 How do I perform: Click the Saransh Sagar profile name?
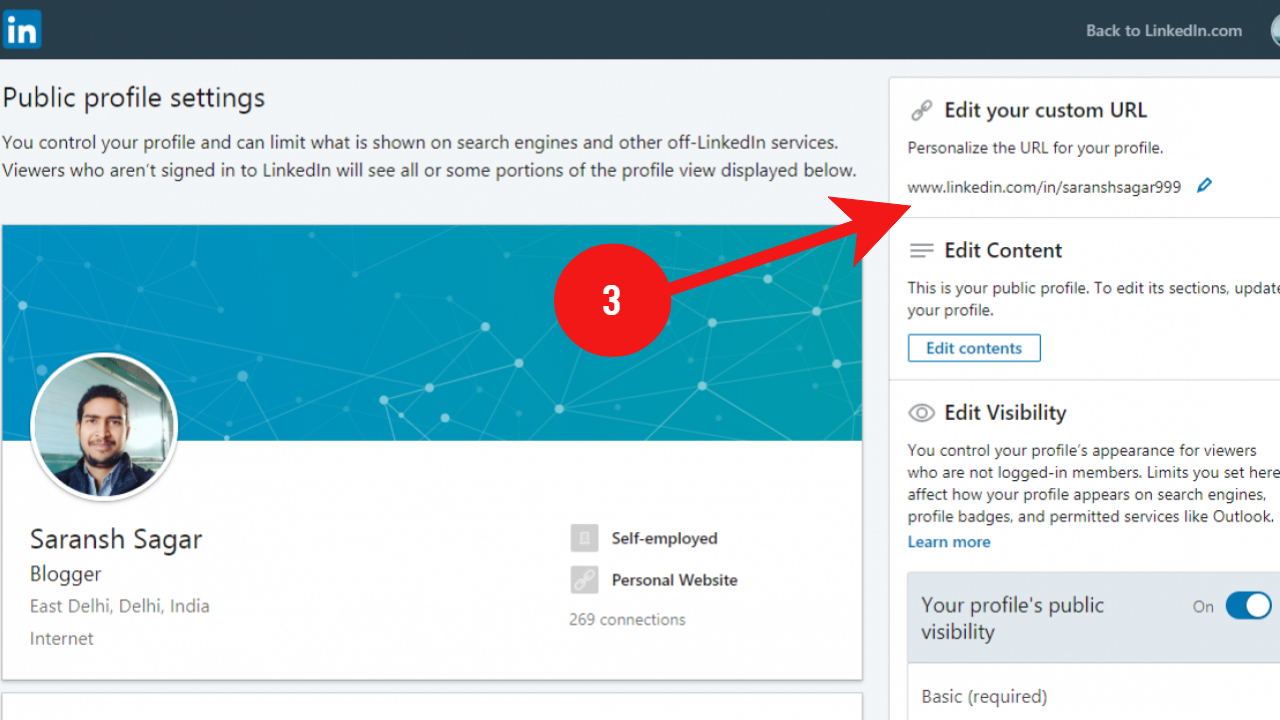pyautogui.click(x=116, y=539)
